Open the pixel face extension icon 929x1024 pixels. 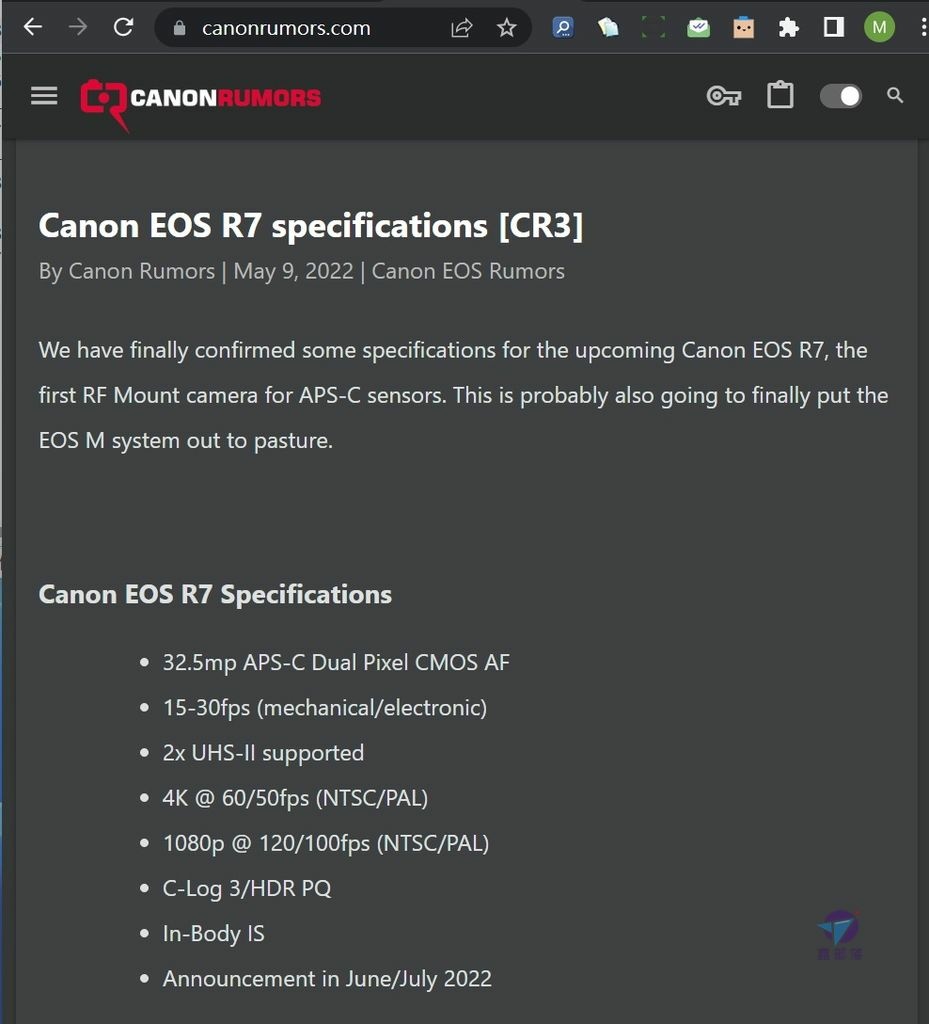pyautogui.click(x=744, y=27)
